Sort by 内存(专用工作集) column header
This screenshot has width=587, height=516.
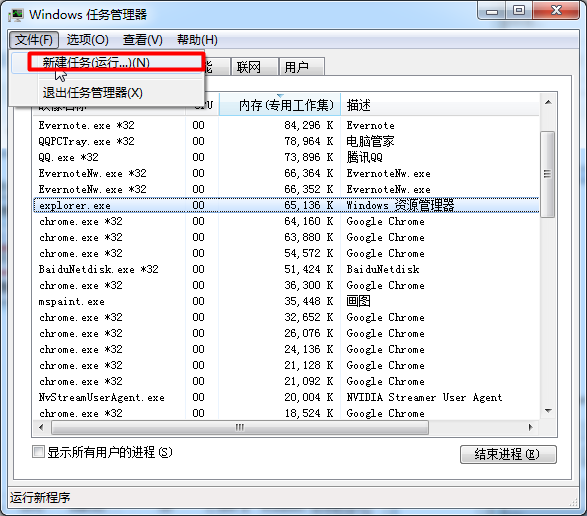coord(280,105)
